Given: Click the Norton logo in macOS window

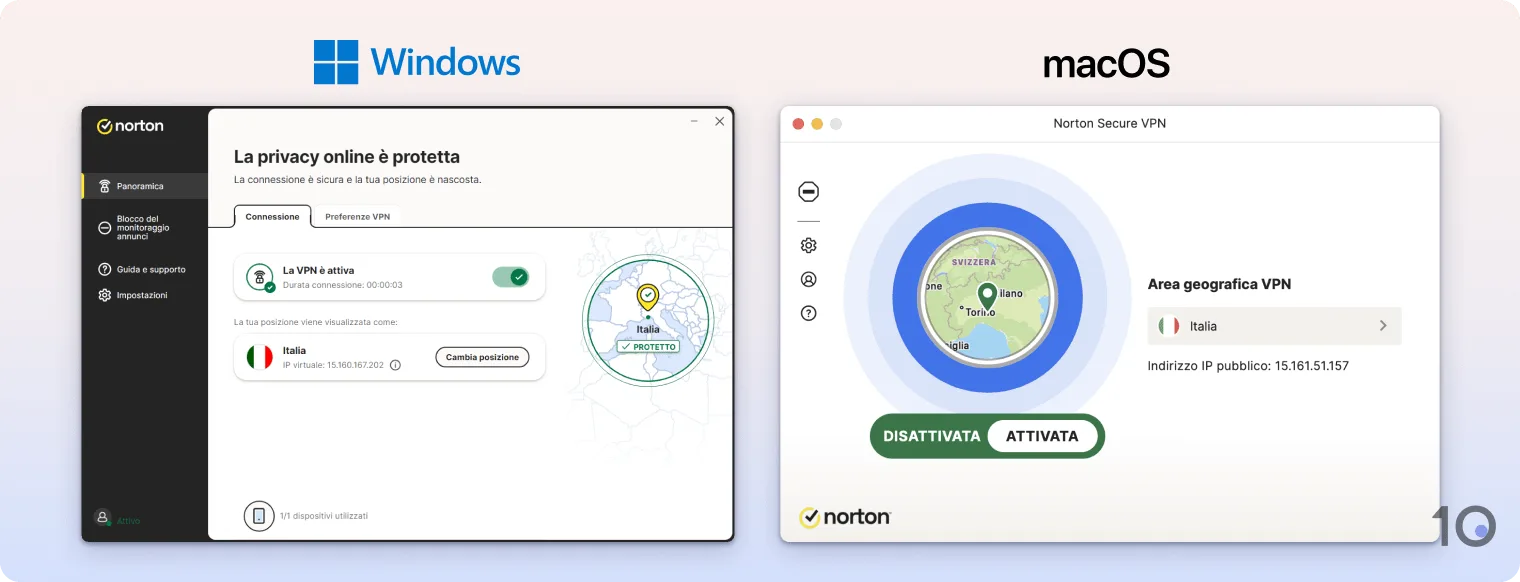Looking at the screenshot, I should coord(845,517).
